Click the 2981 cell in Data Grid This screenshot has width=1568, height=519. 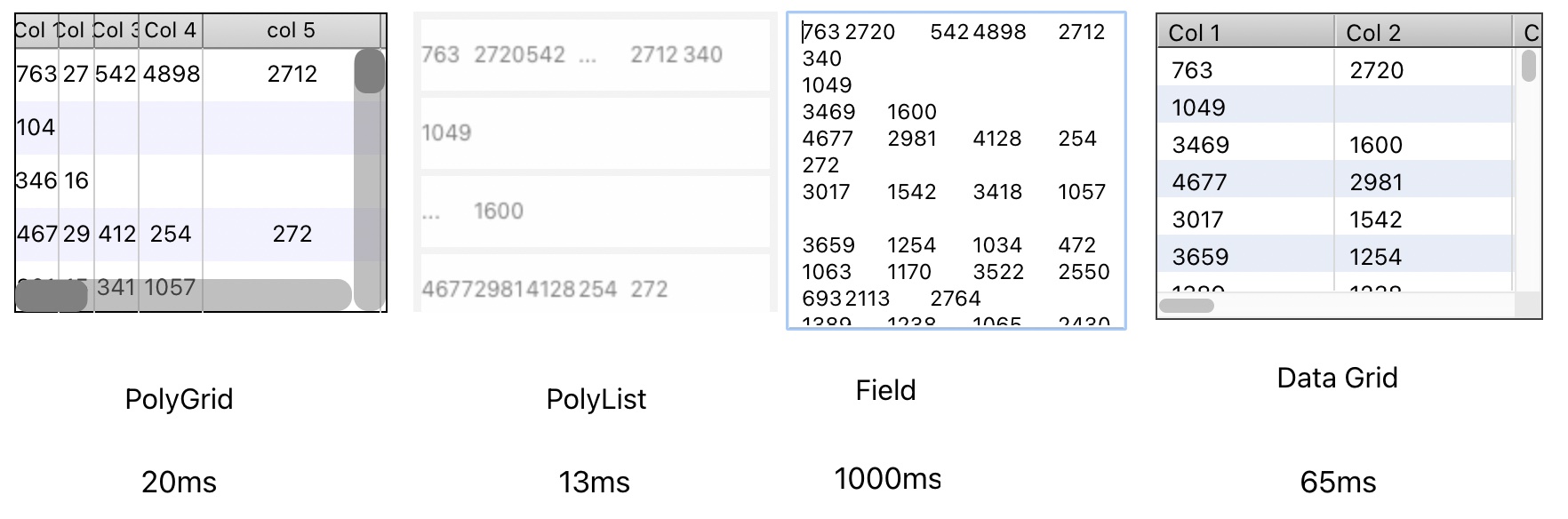[1376, 182]
